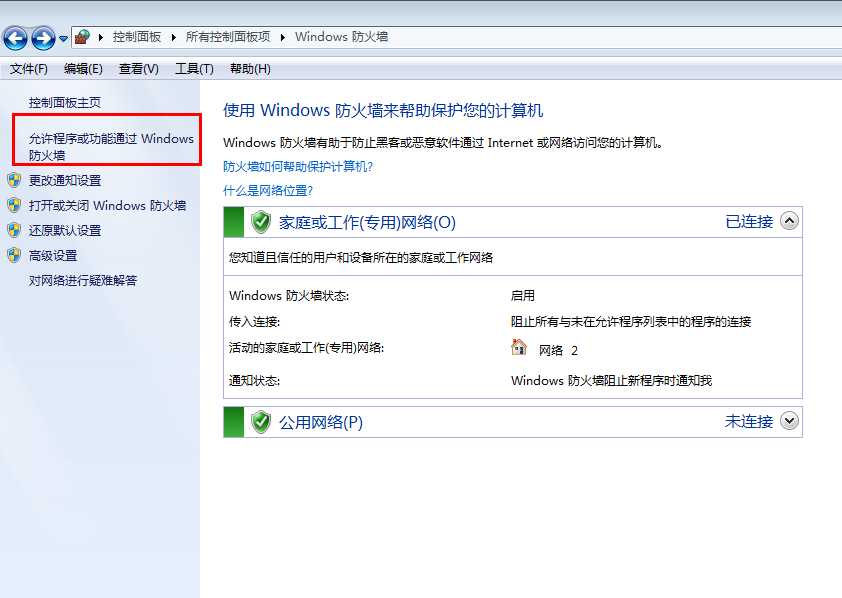Image resolution: width=842 pixels, height=598 pixels.
Task: Click 公用网络(P) header
Action: pos(321,422)
